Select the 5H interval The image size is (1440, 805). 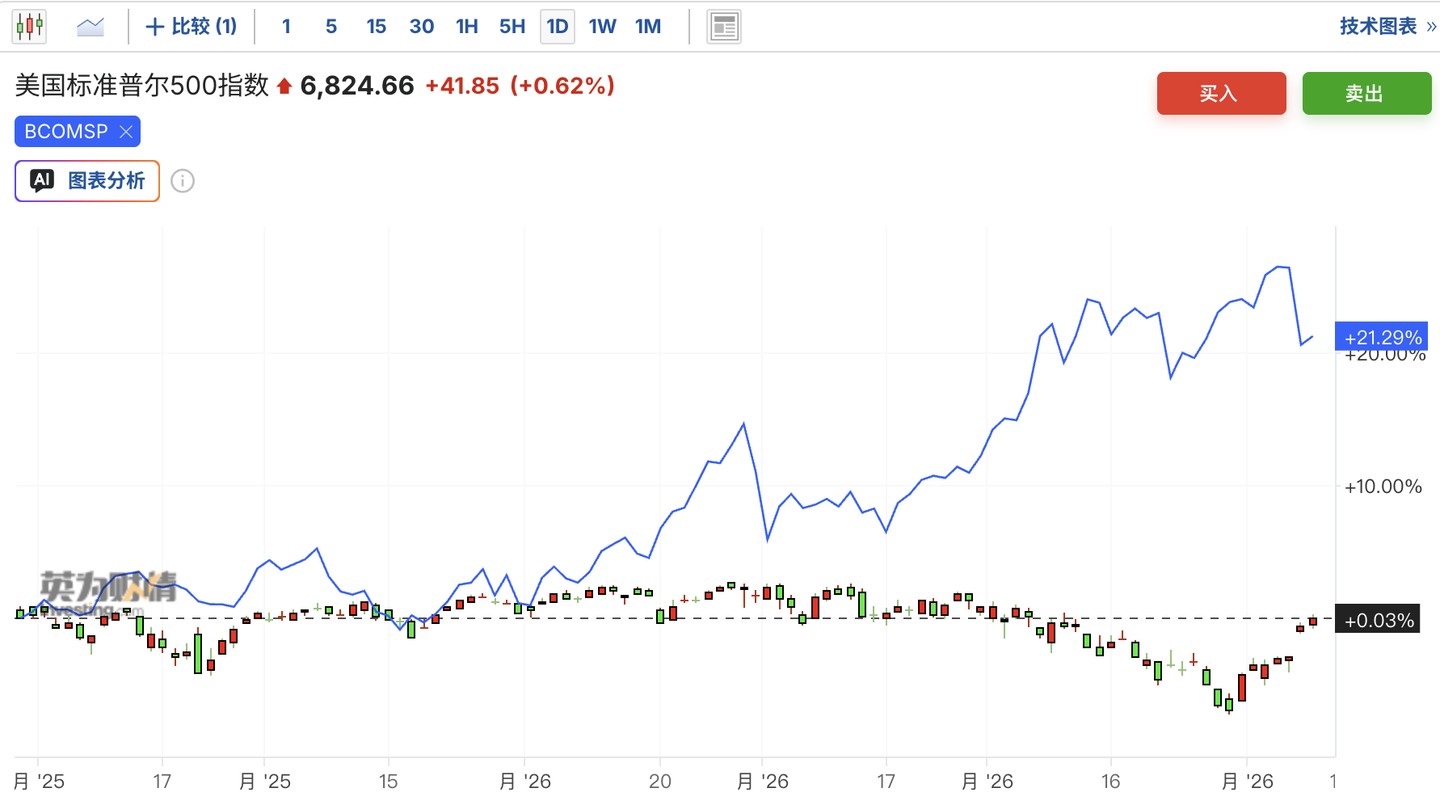tap(512, 26)
